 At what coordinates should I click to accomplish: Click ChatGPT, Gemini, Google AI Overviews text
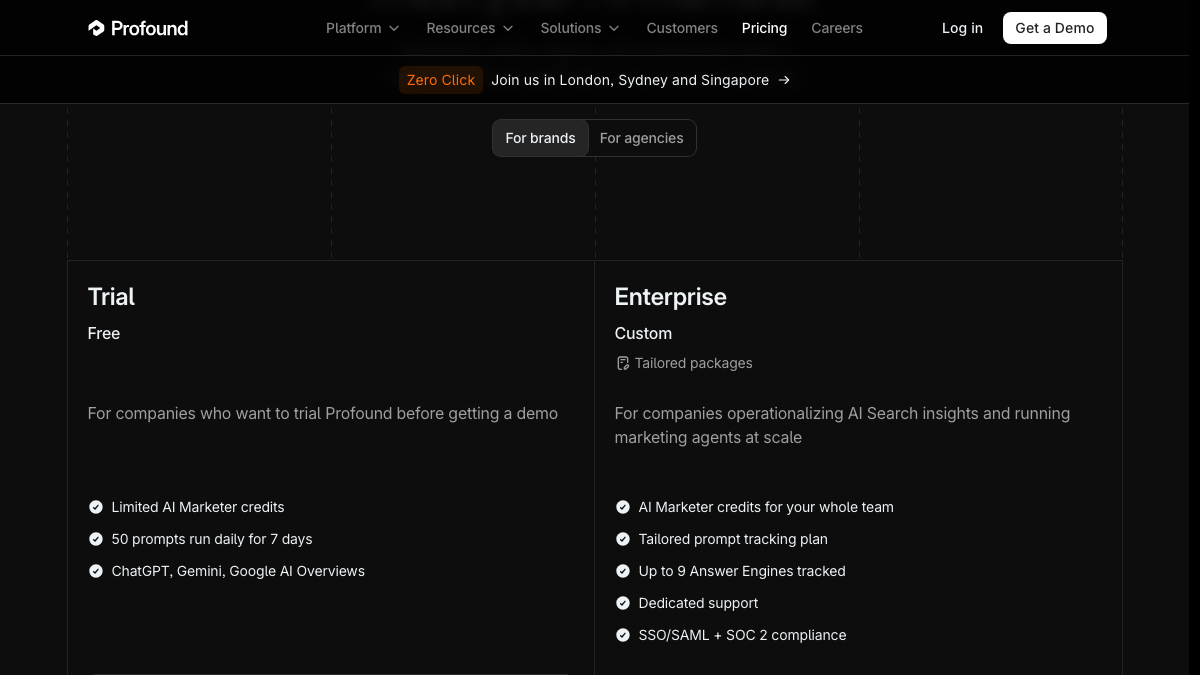click(238, 571)
